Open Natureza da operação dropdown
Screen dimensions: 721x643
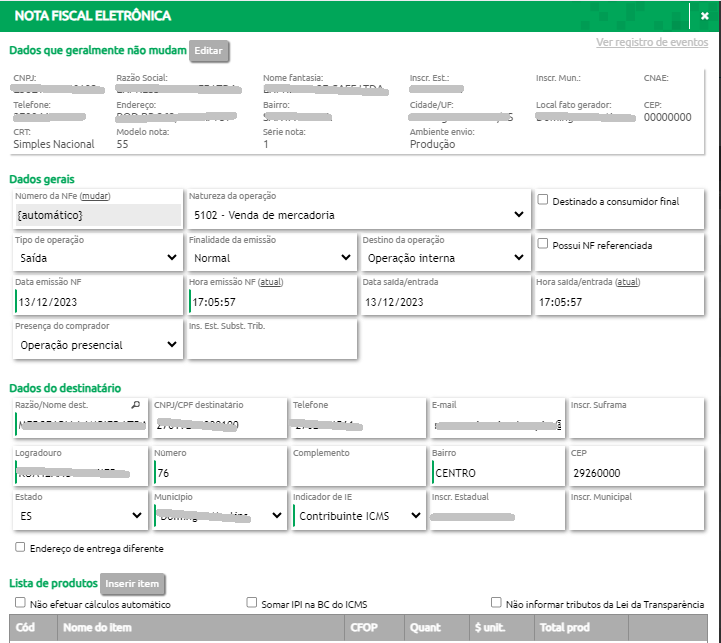pyautogui.click(x=359, y=215)
